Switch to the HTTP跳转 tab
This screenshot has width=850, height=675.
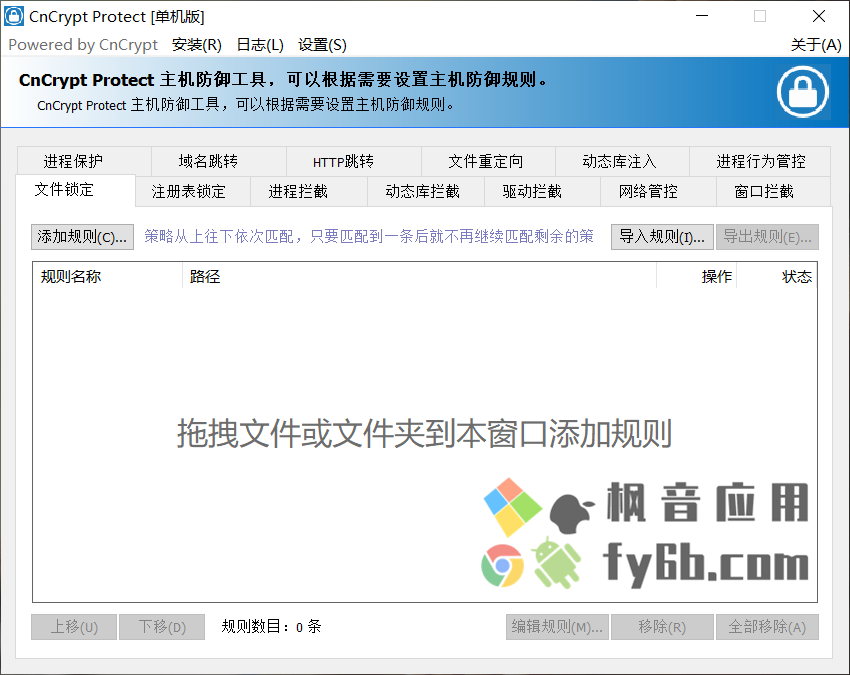(x=353, y=161)
